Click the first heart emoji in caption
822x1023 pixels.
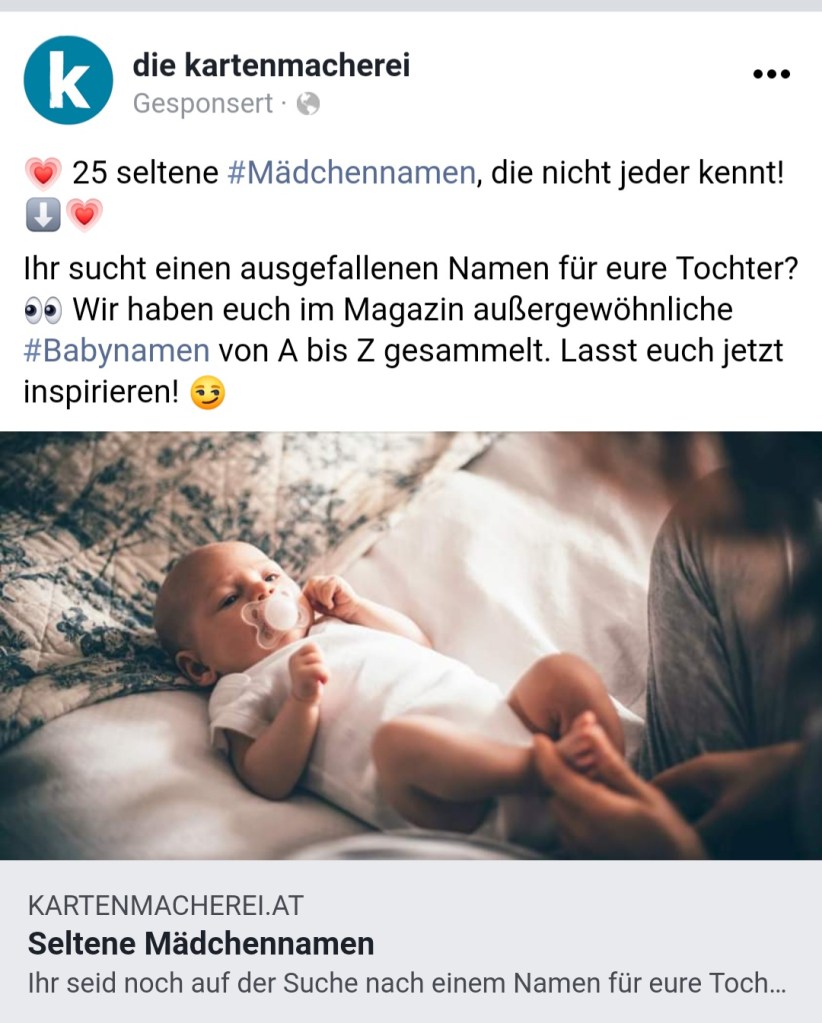[x=43, y=174]
